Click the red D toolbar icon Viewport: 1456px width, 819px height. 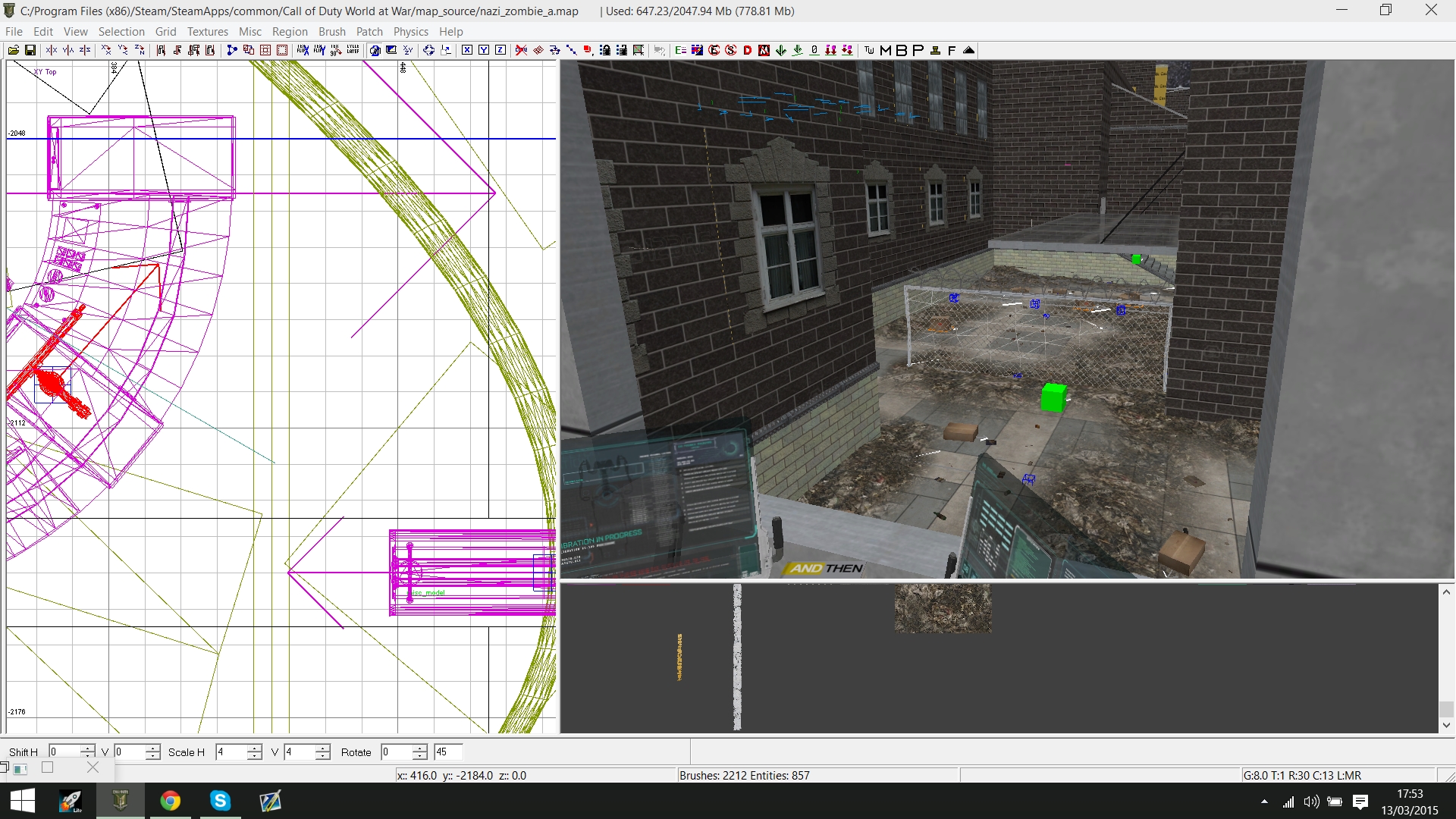click(748, 50)
